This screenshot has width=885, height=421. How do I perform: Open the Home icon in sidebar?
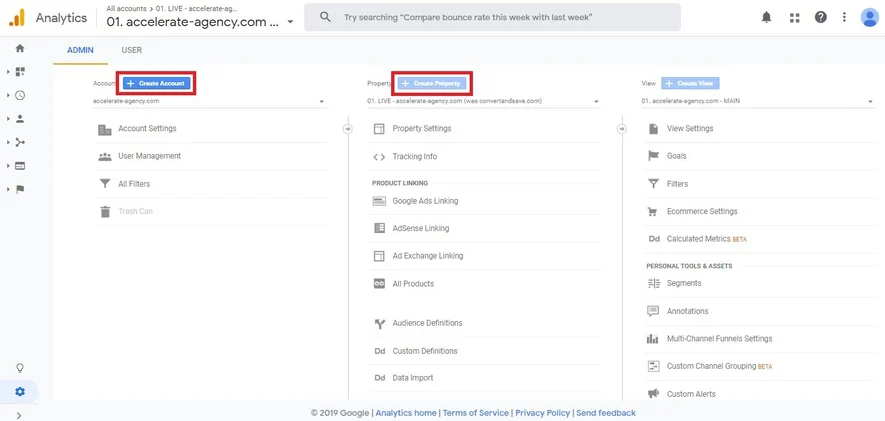coord(20,49)
